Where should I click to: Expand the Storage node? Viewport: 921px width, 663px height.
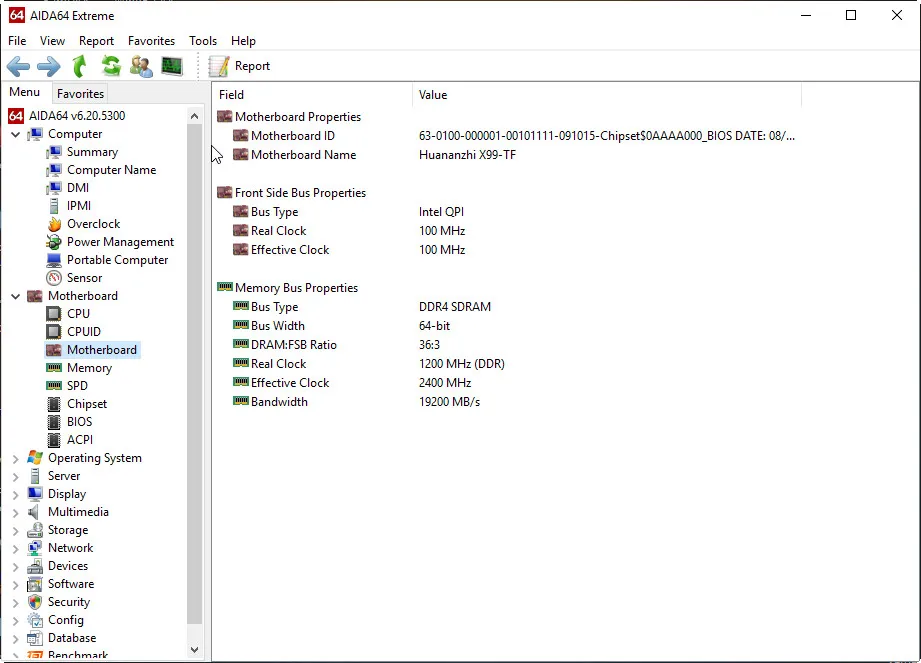[x=16, y=531]
